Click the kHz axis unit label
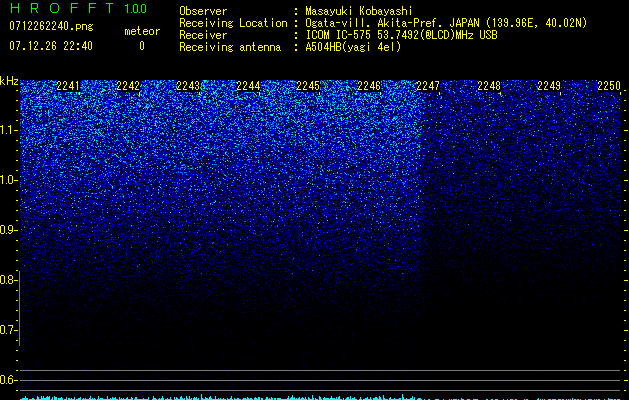Screen dimensions: 629x400 pos(9,81)
